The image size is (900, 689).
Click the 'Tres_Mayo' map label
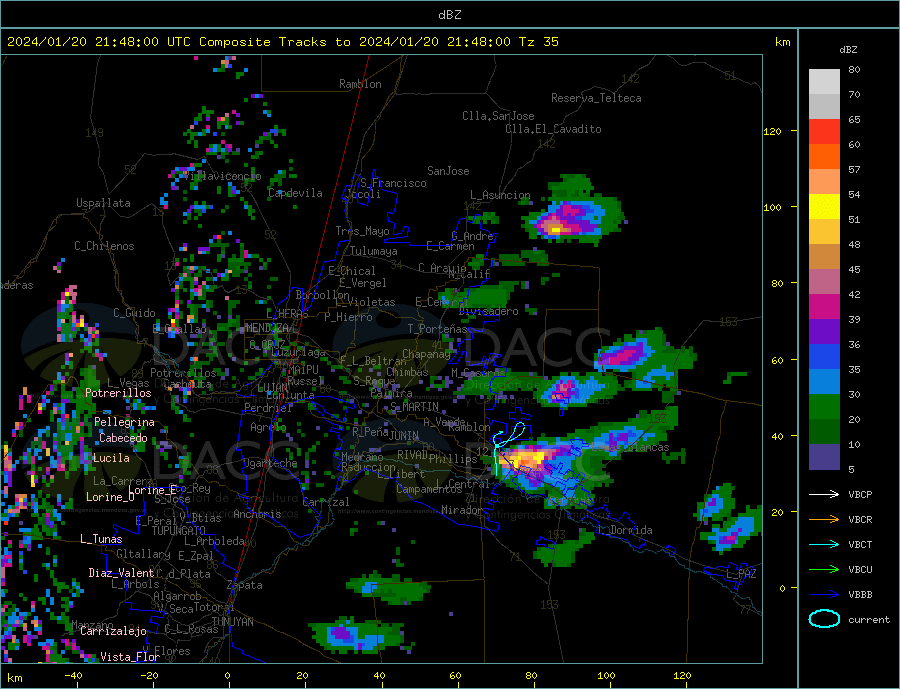[x=362, y=231]
